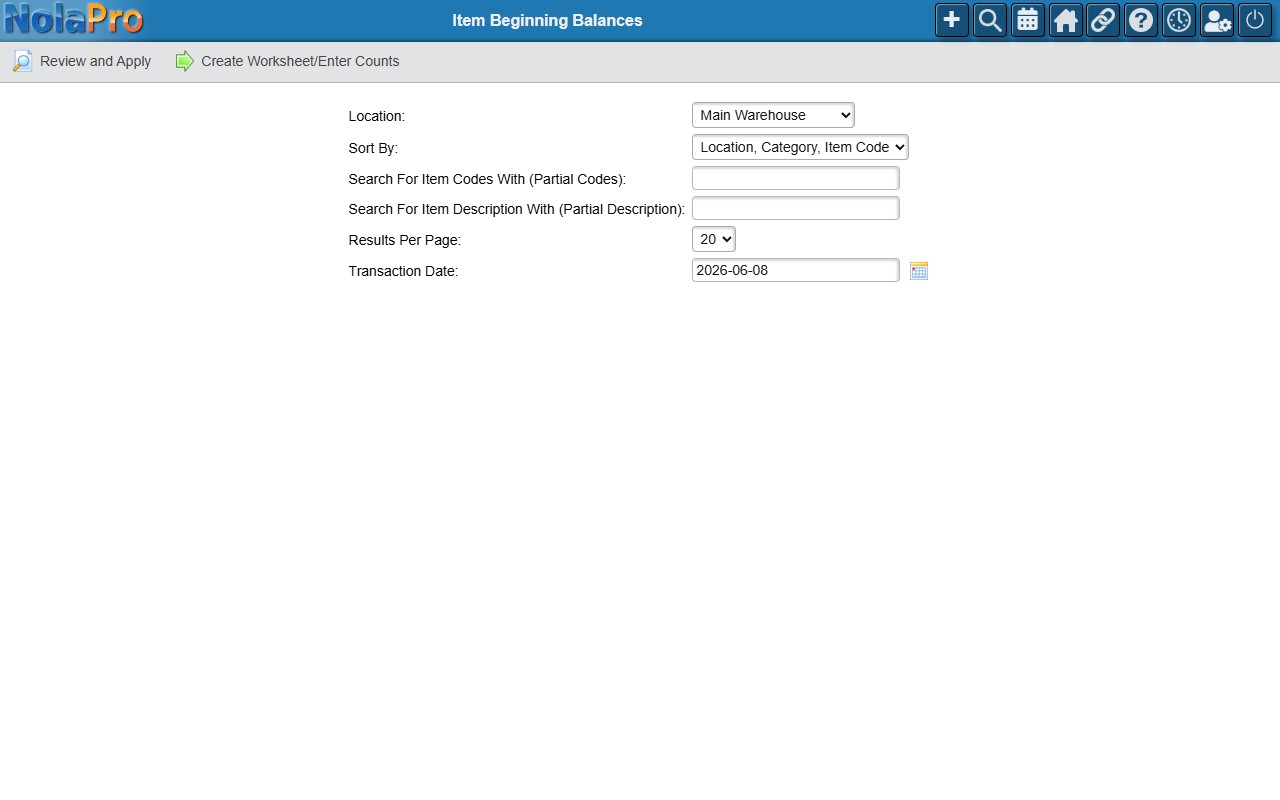The image size is (1280, 800).
Task: Click the "Transaction Date:" label
Action: click(x=403, y=271)
